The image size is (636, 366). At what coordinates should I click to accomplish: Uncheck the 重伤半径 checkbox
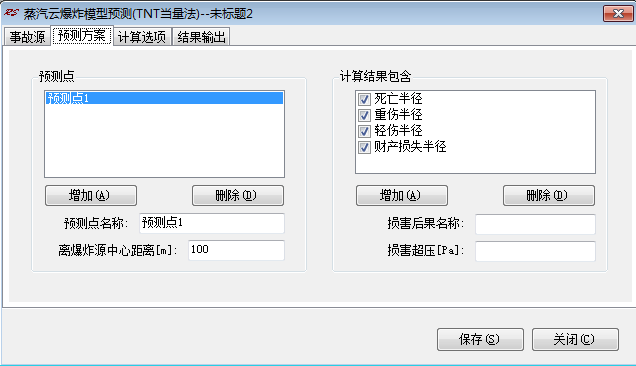pos(364,115)
